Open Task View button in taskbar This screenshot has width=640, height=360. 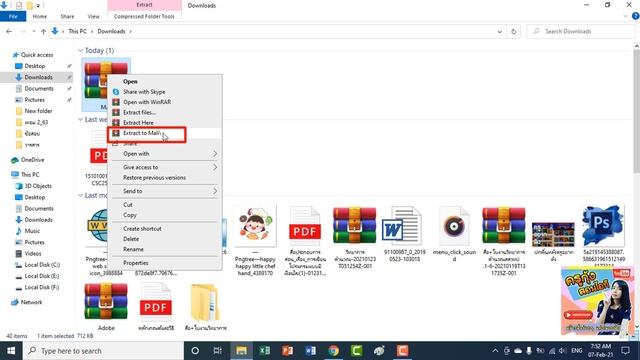point(218,351)
